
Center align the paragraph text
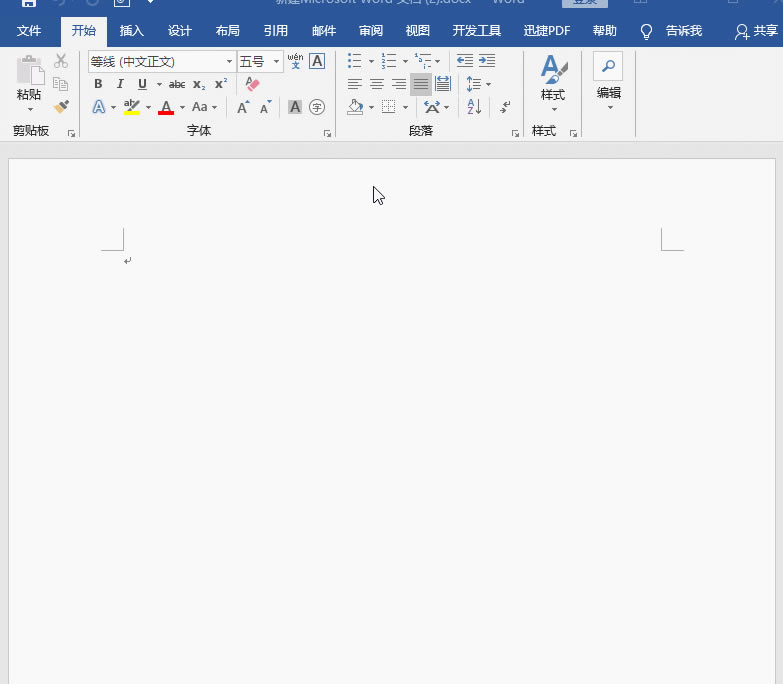[x=377, y=84]
